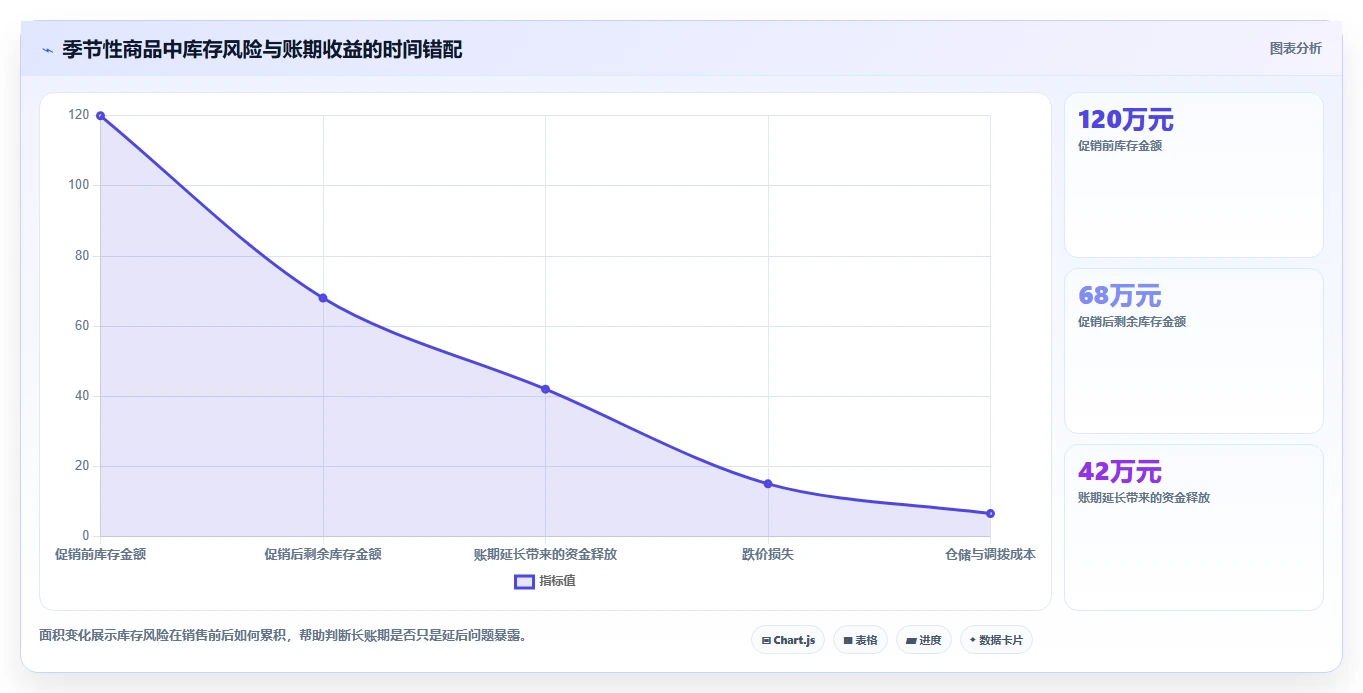Click the data point for 账期延长带来的资金释放
1363x693 pixels.
[x=545, y=389]
